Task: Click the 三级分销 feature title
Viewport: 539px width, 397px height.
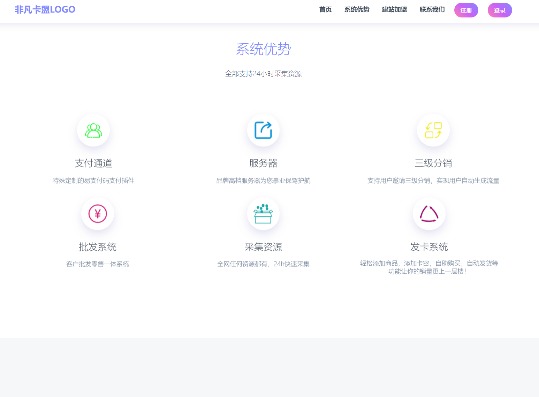Action: point(433,163)
